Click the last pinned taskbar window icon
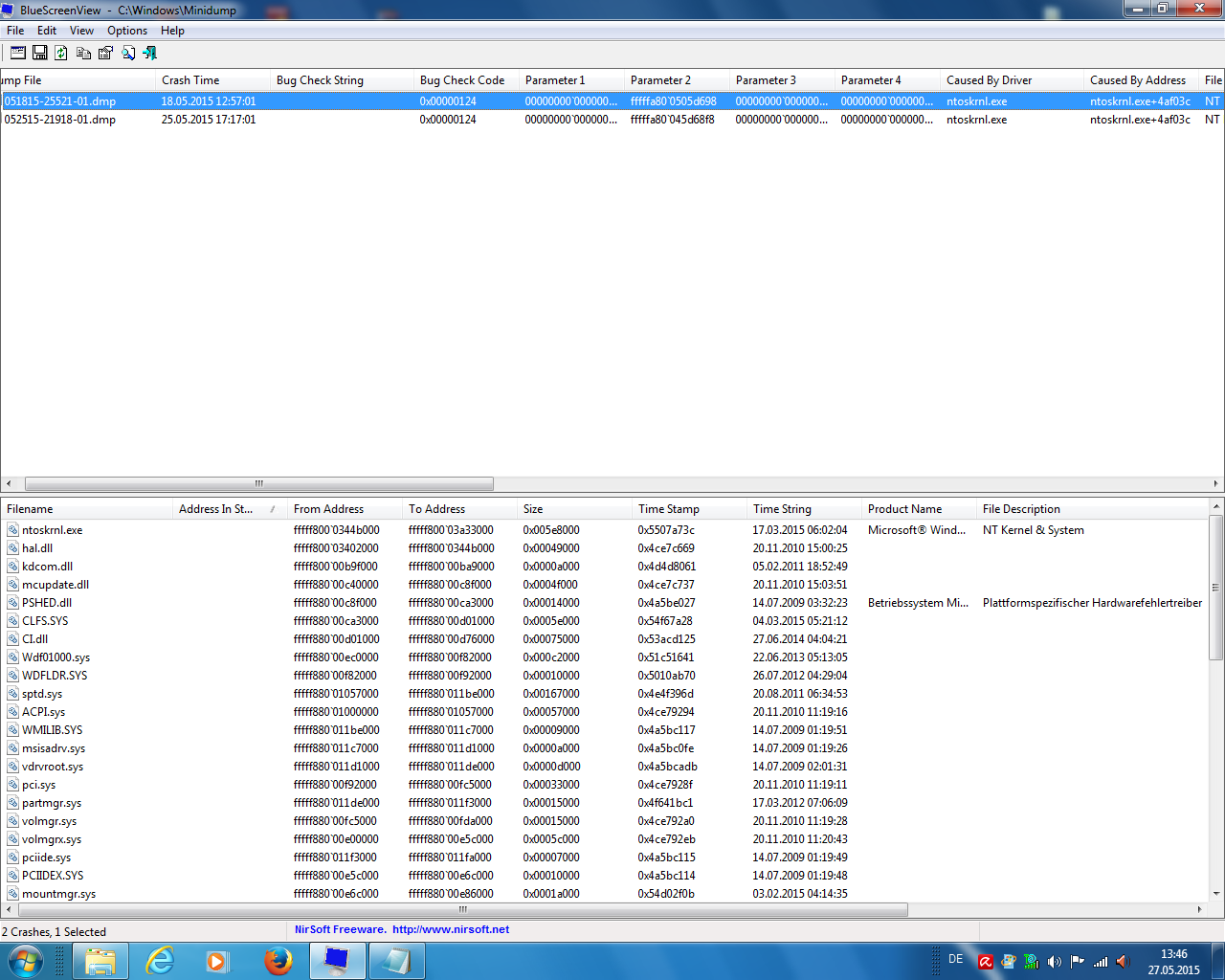The image size is (1225, 980). click(396, 961)
